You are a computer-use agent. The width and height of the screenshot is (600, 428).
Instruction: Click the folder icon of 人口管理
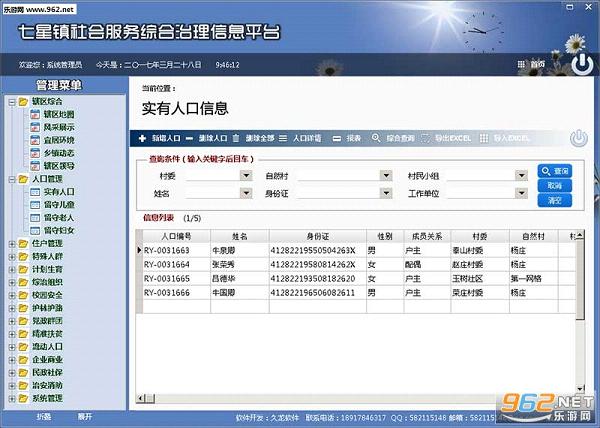(23, 179)
